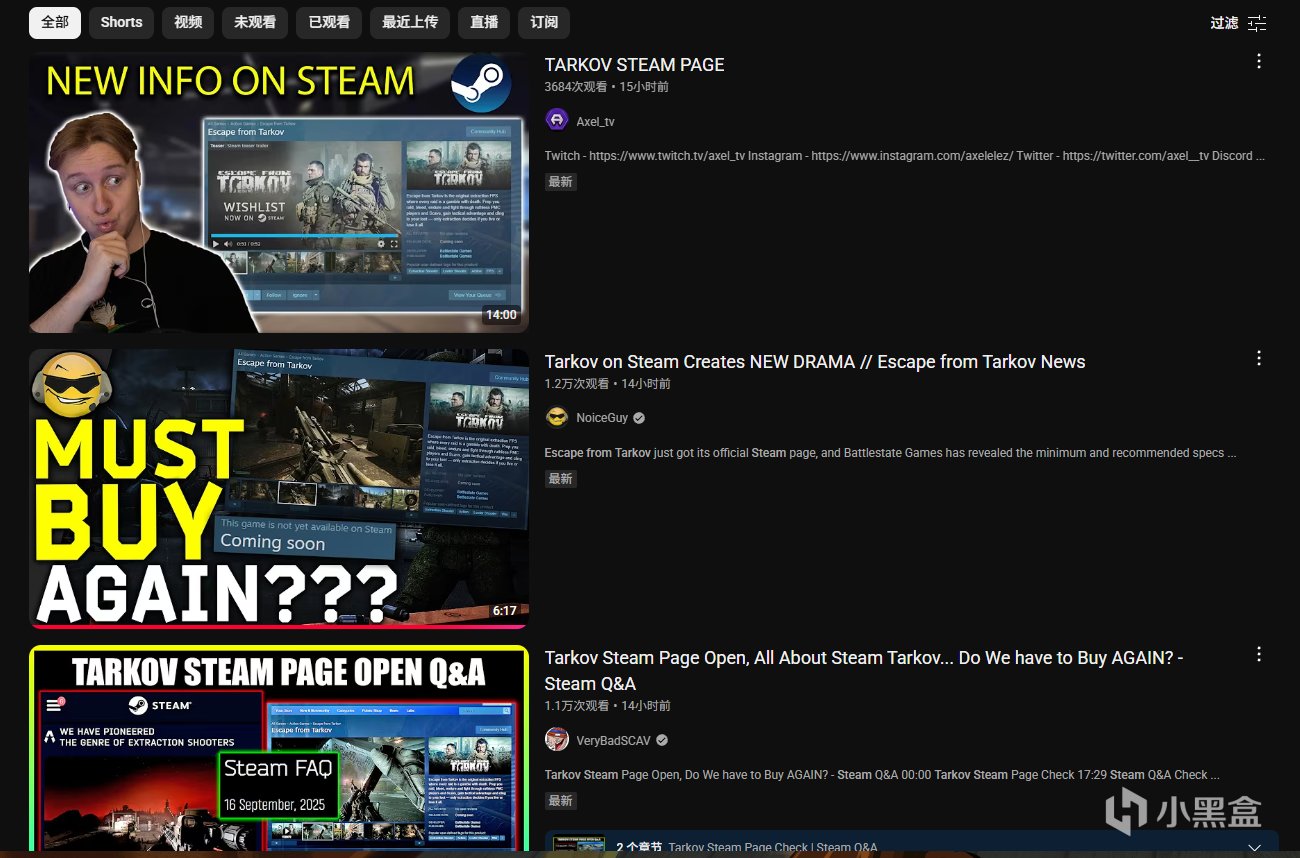Expand the chapters section chevron
Viewport: 1300px width, 858px height.
point(1256,847)
